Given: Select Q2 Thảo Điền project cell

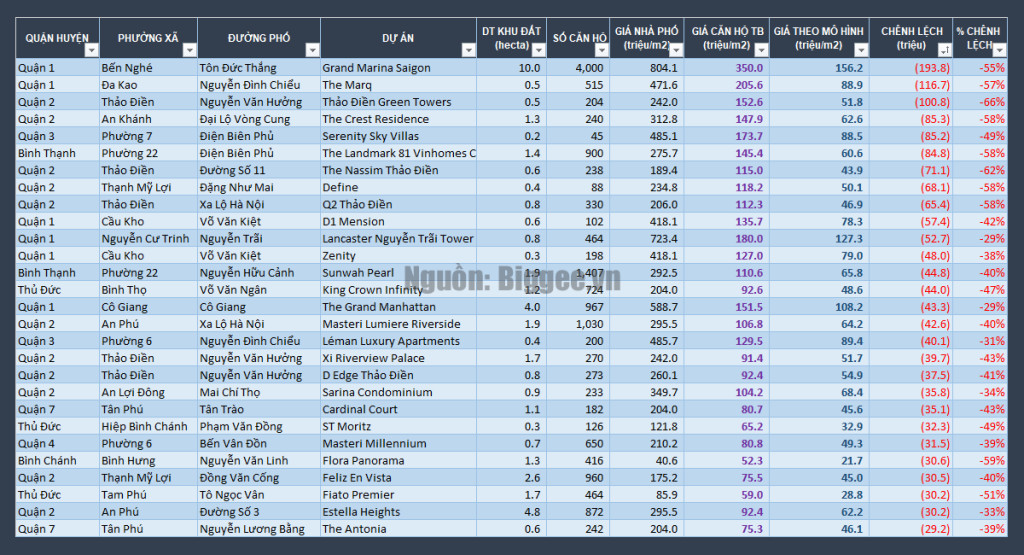Looking at the screenshot, I should pos(398,204).
